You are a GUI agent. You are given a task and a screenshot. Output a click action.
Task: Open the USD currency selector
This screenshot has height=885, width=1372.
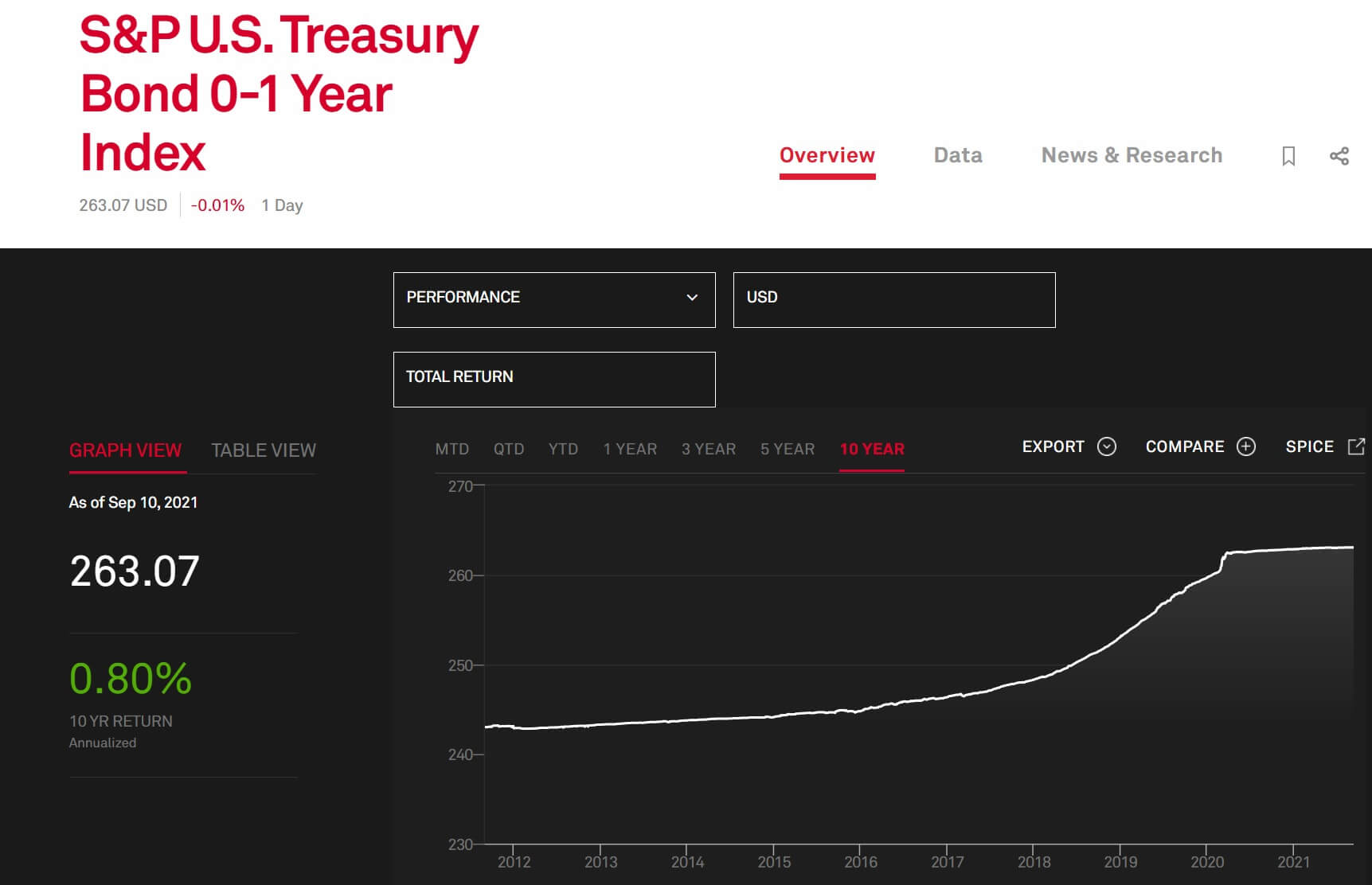point(894,300)
